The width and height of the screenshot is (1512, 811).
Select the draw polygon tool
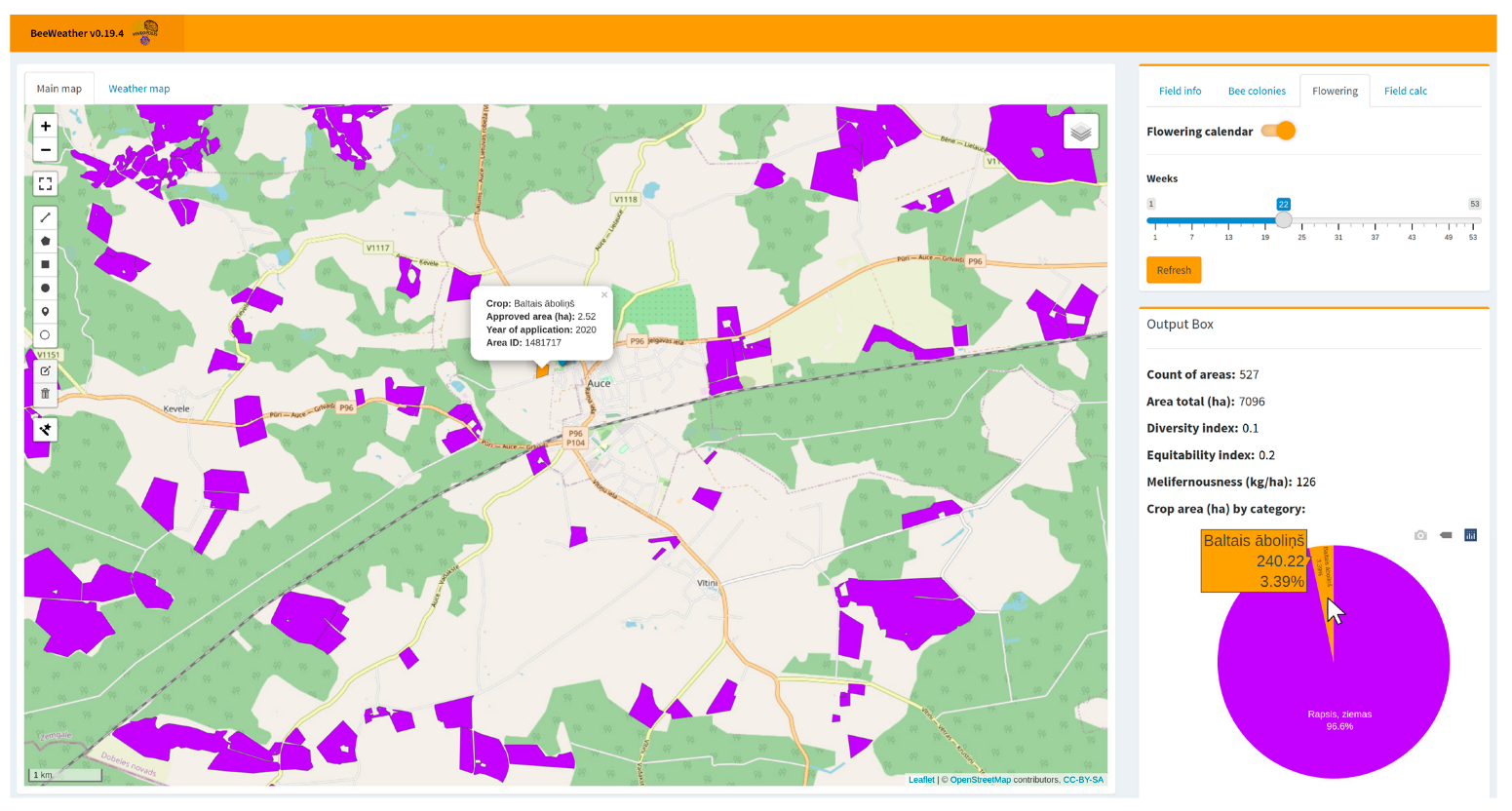pos(45,241)
